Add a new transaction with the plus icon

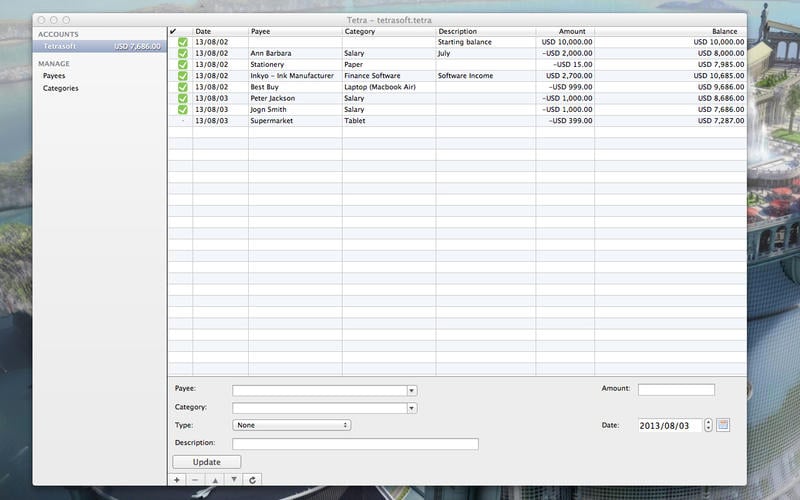click(x=177, y=480)
